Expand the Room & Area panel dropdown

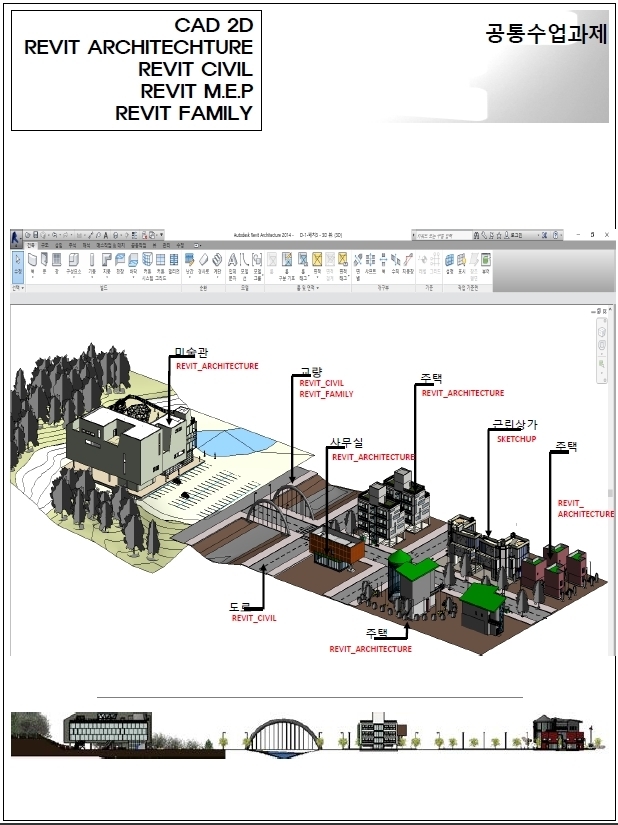tap(309, 288)
